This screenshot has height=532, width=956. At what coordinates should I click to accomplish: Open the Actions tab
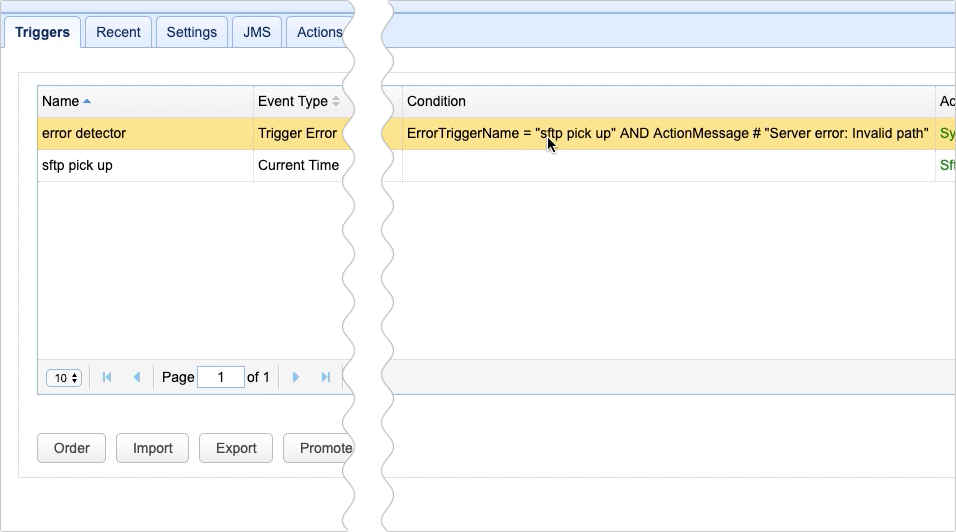coord(318,32)
